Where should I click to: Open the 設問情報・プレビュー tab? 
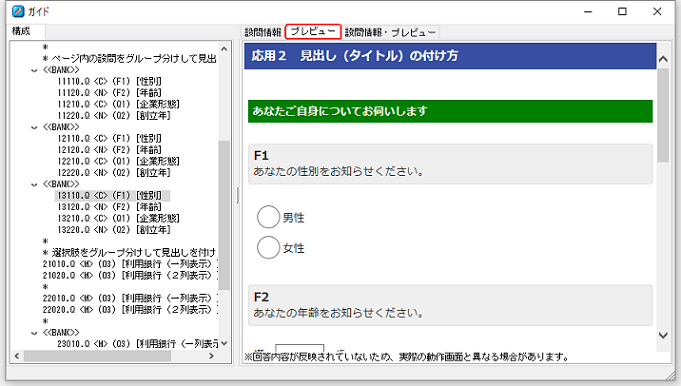pos(390,32)
